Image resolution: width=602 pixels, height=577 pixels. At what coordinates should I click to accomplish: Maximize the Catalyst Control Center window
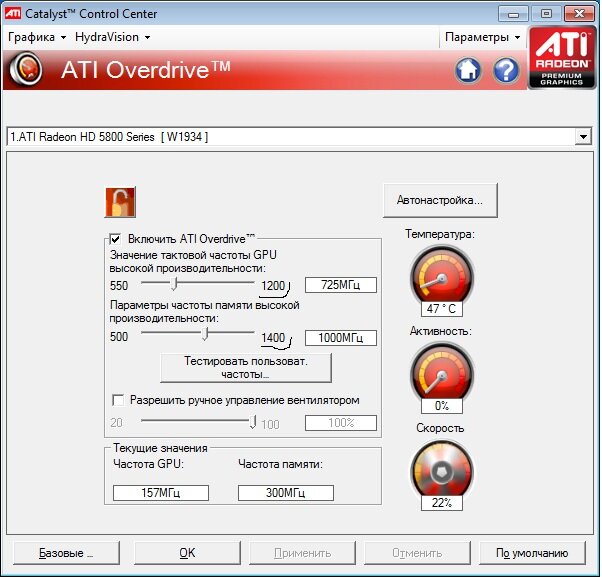pyautogui.click(x=546, y=14)
